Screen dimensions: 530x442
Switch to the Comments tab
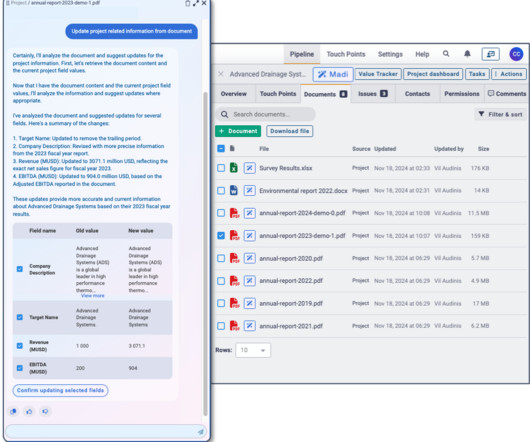click(x=507, y=94)
